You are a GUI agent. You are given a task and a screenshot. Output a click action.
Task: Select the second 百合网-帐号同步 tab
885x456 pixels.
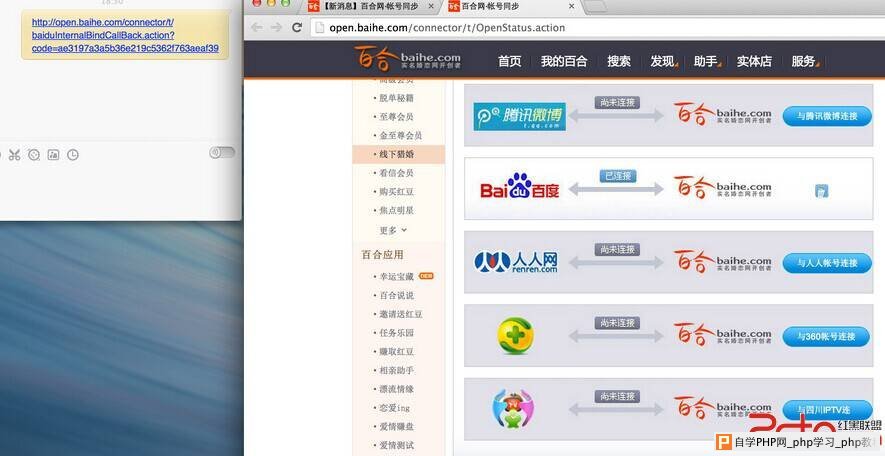[490, 6]
